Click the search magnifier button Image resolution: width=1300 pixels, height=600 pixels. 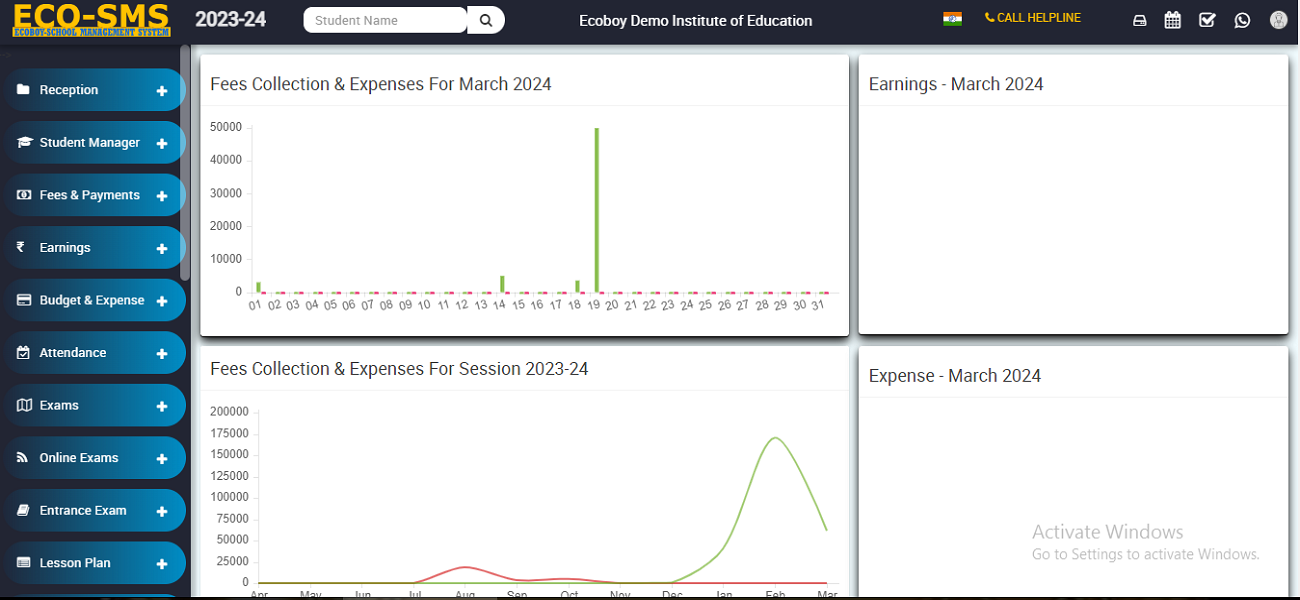tap(486, 20)
